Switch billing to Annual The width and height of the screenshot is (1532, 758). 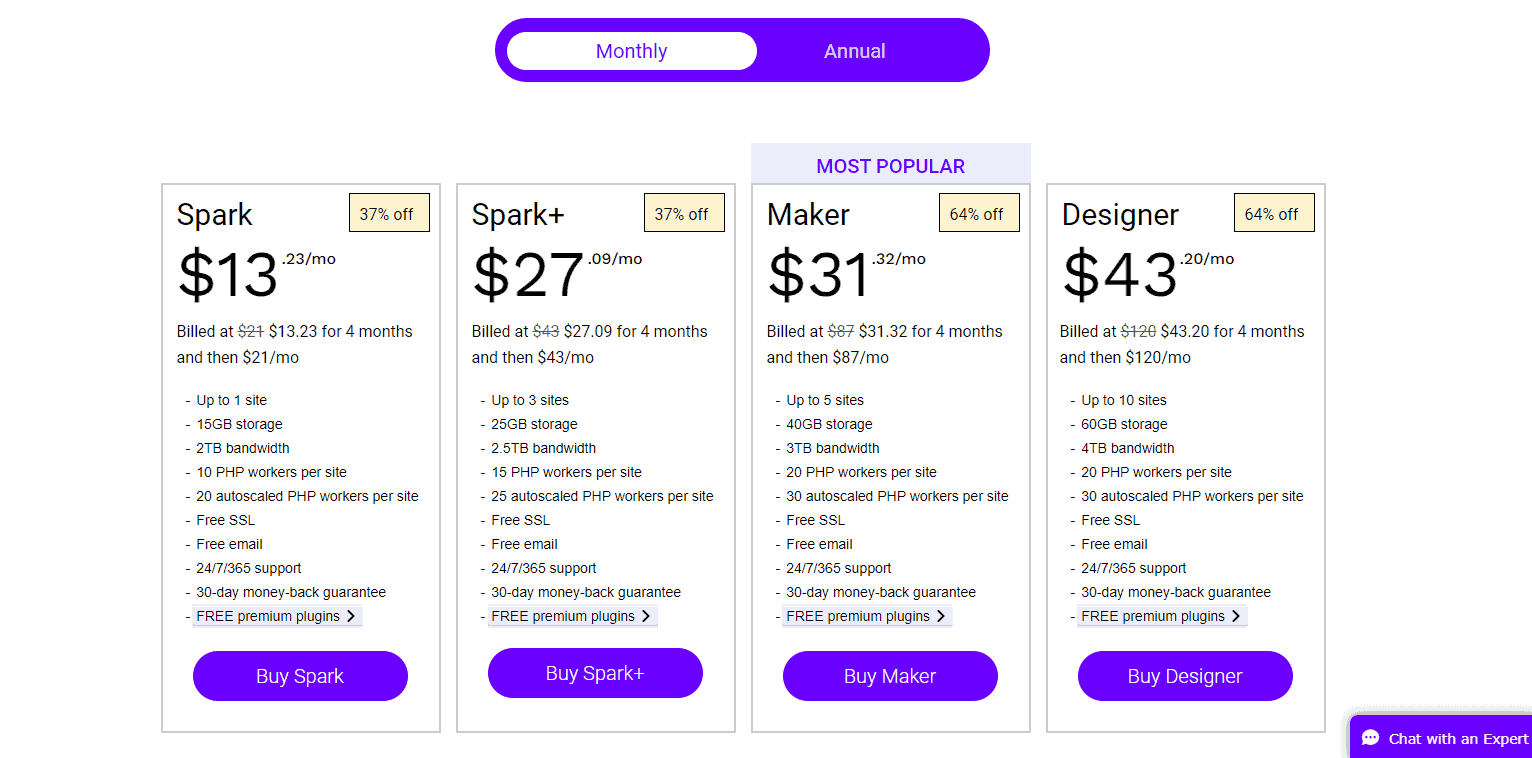pyautogui.click(x=854, y=51)
